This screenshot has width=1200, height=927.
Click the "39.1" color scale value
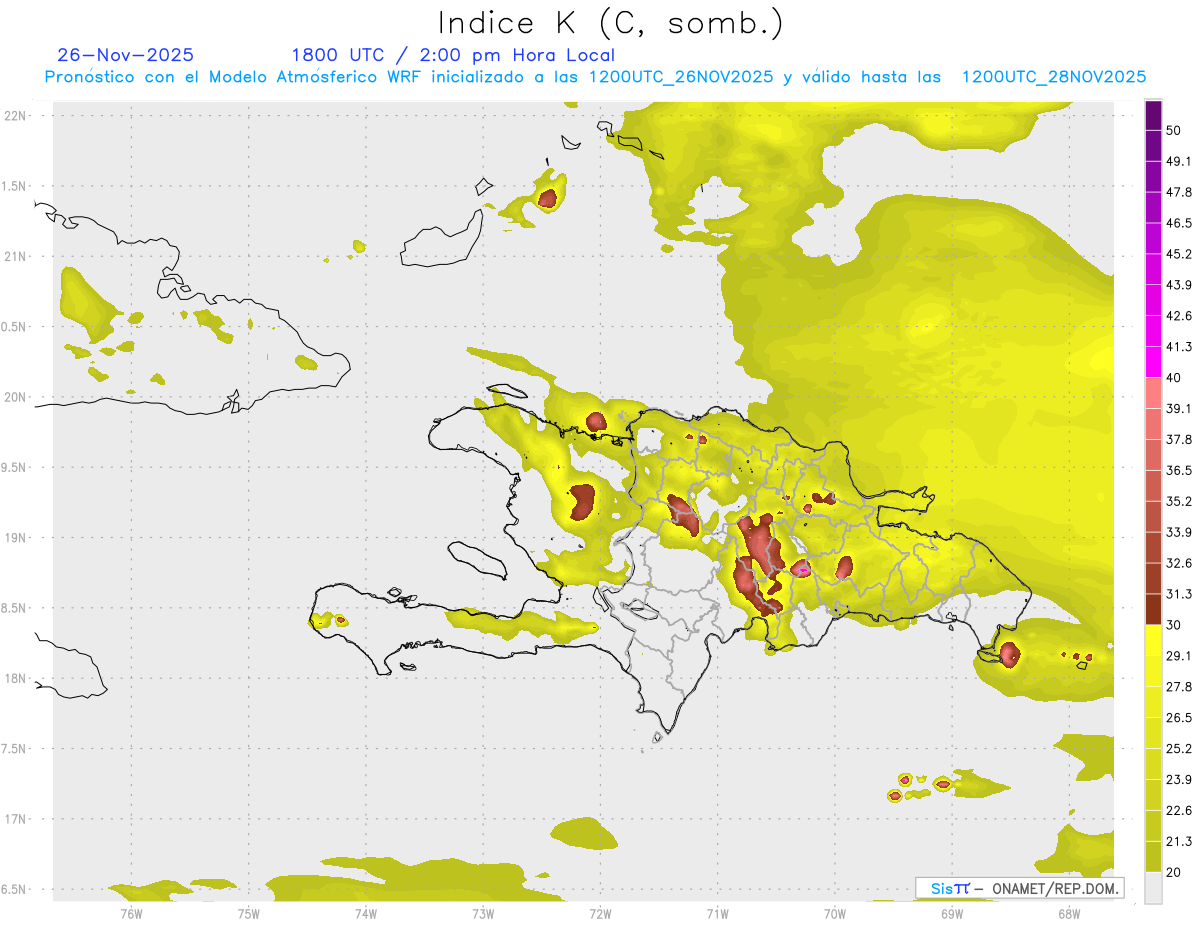tap(1179, 408)
